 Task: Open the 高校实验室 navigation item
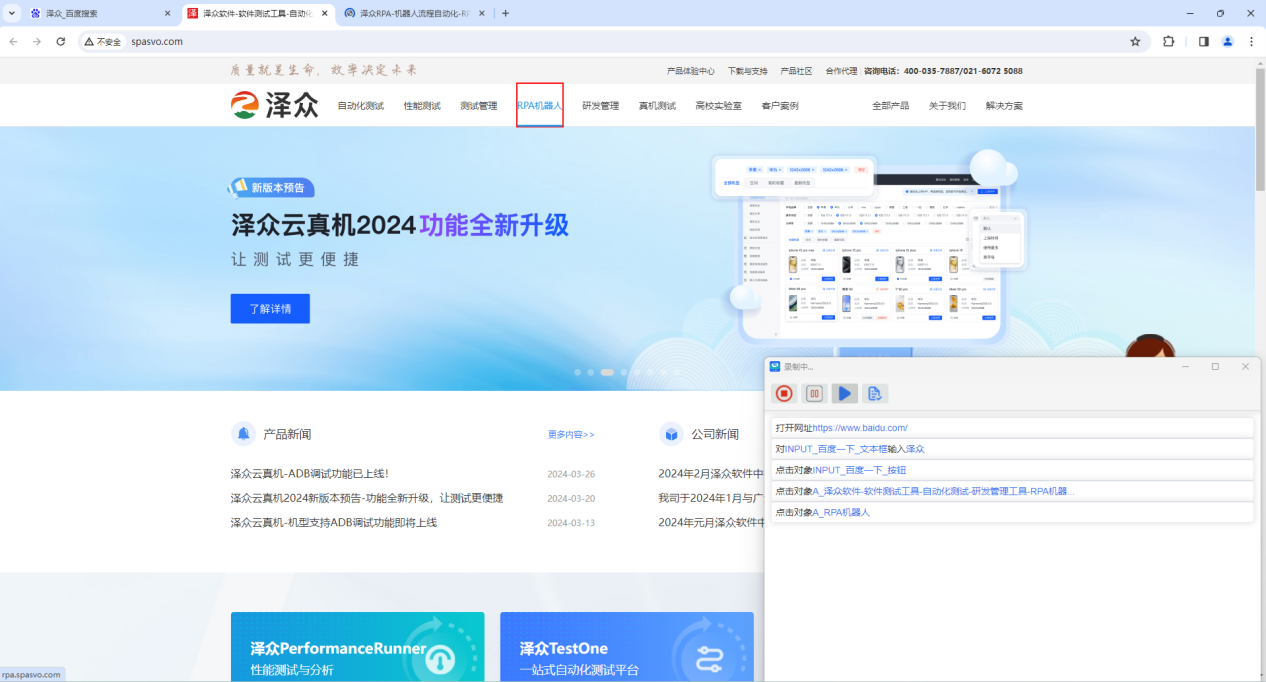coord(719,106)
